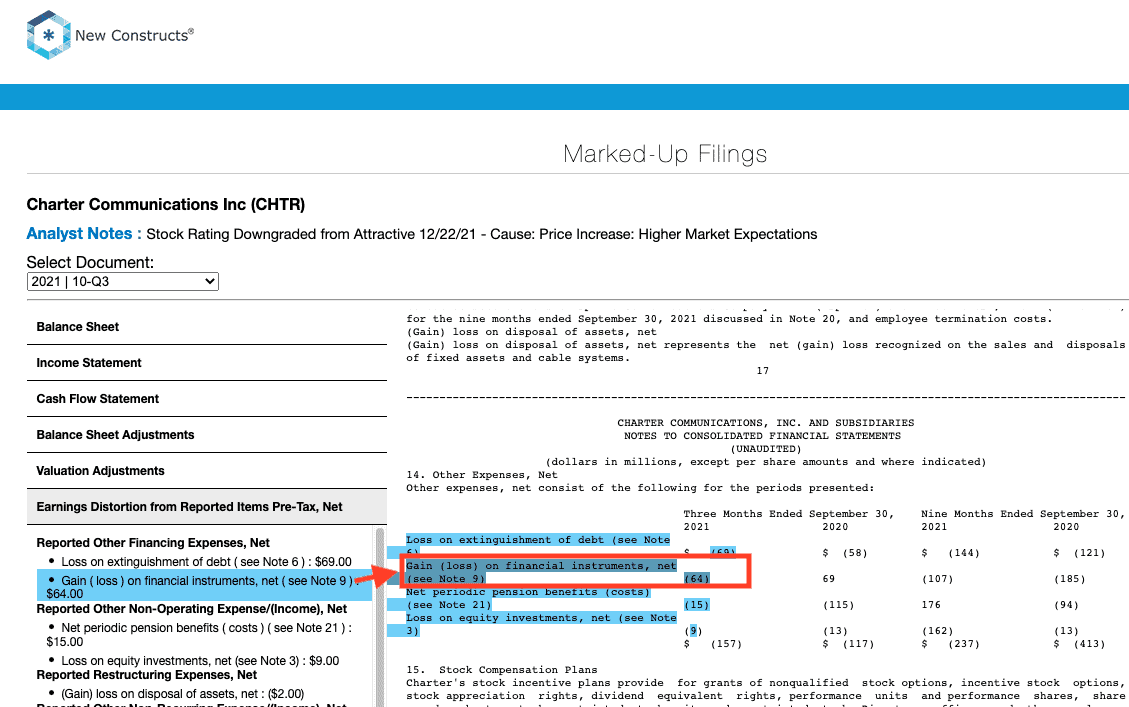Click Reported Other Financing Expenses, Net heading
Screen dimensions: 1129x707
coord(153,543)
